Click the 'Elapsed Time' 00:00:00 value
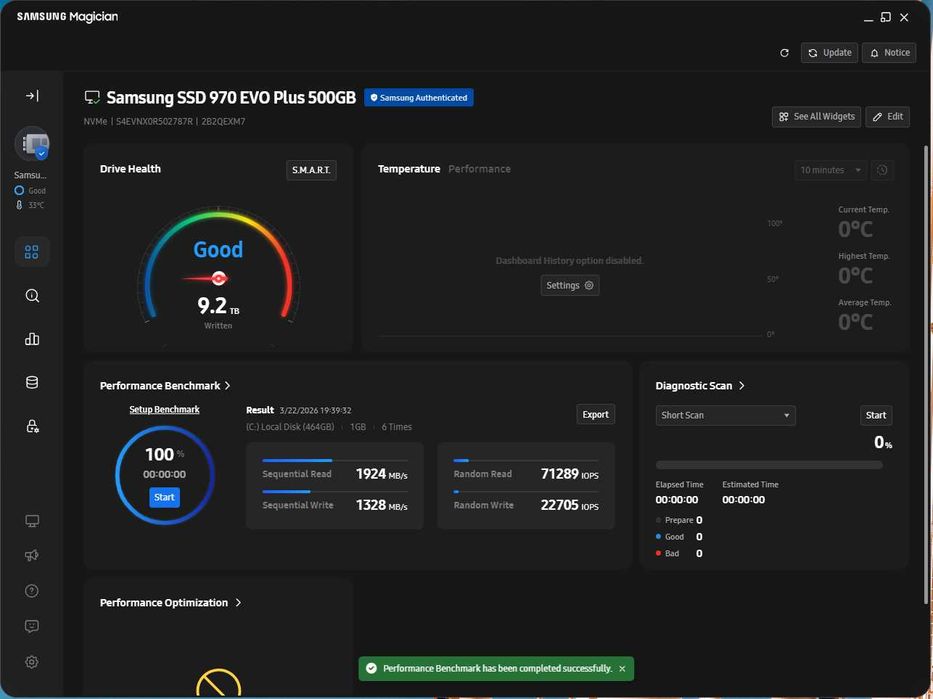 pos(677,500)
